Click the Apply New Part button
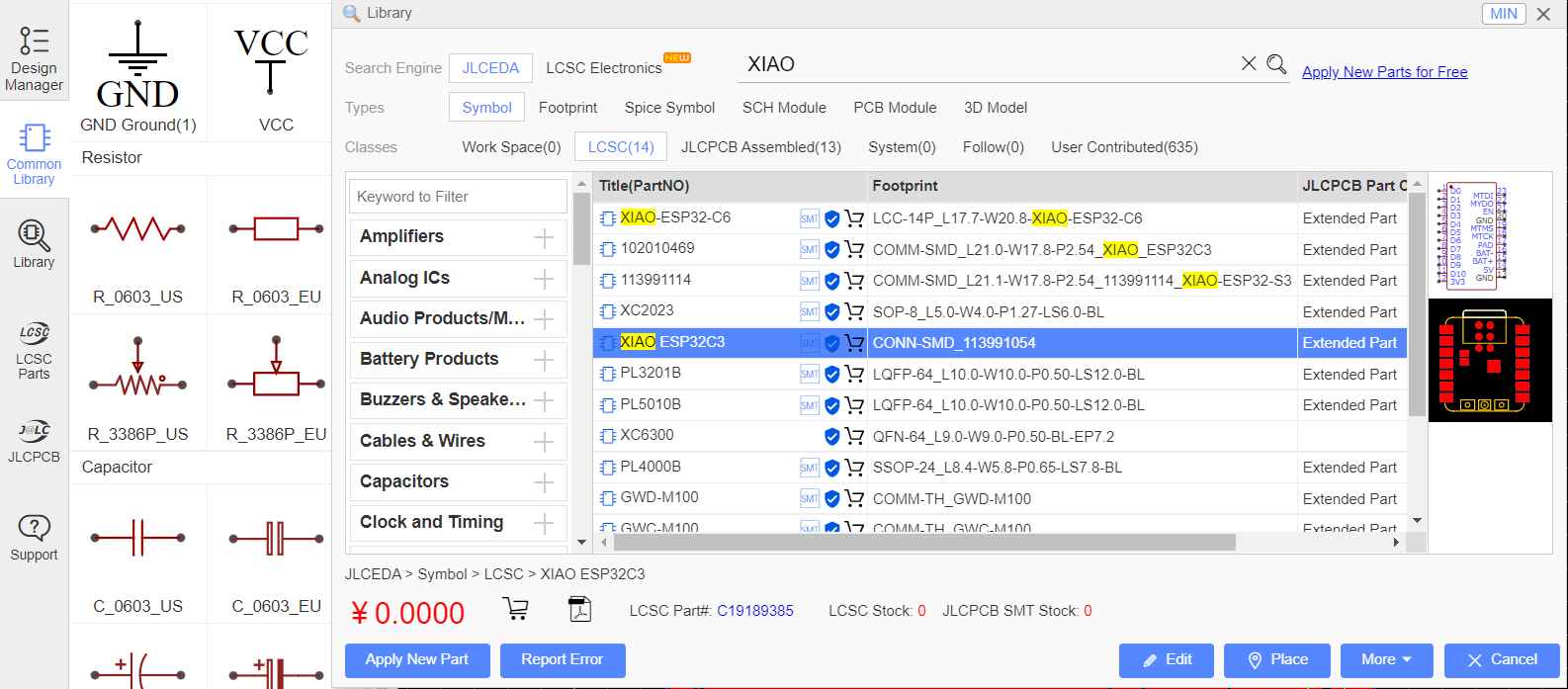 click(417, 660)
